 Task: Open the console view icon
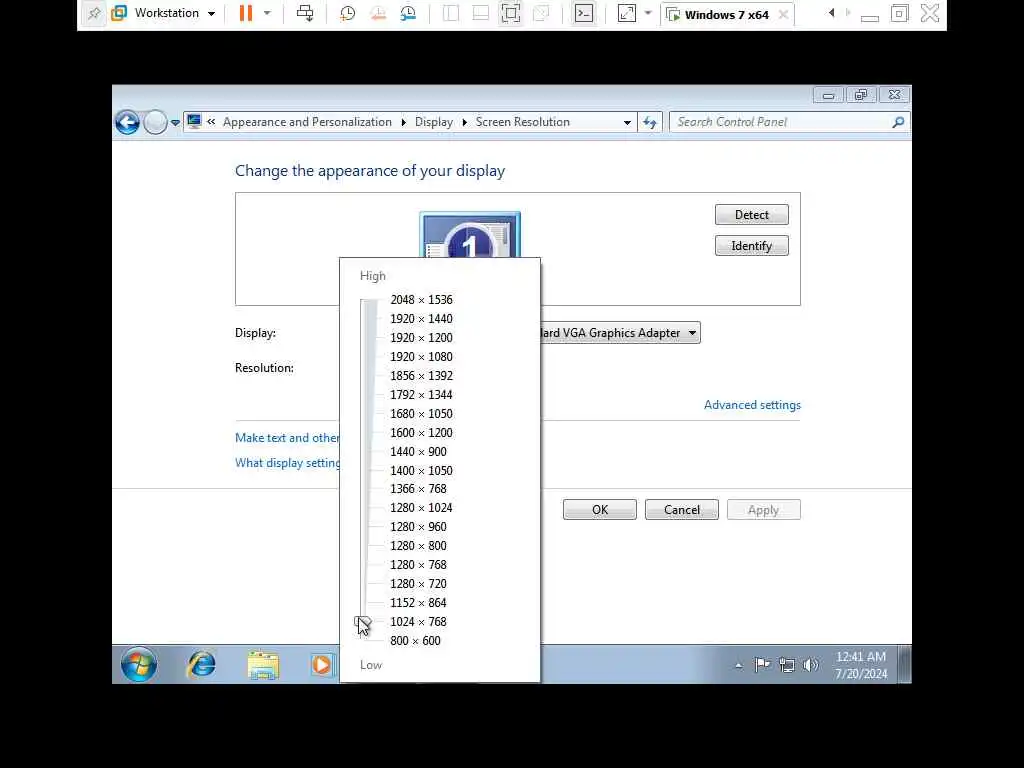584,13
